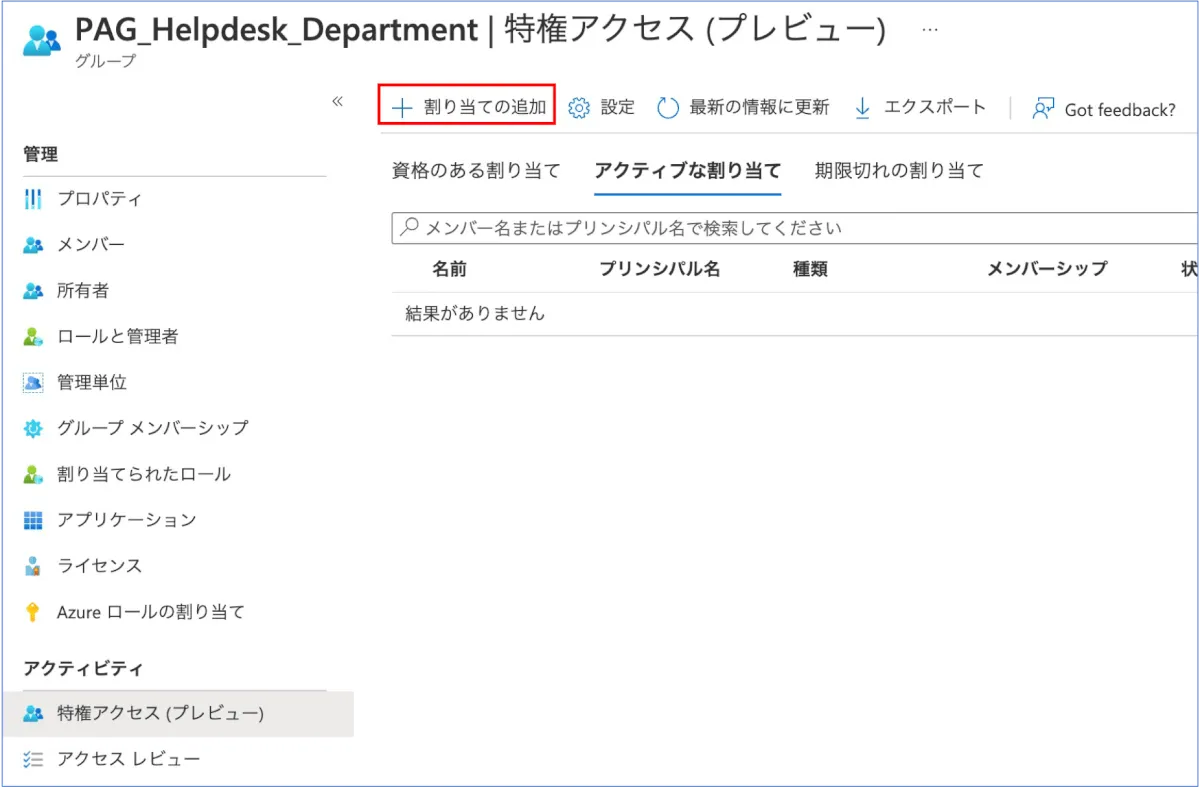Click the Got feedback? person icon
The height and width of the screenshot is (787, 1200).
1044,109
